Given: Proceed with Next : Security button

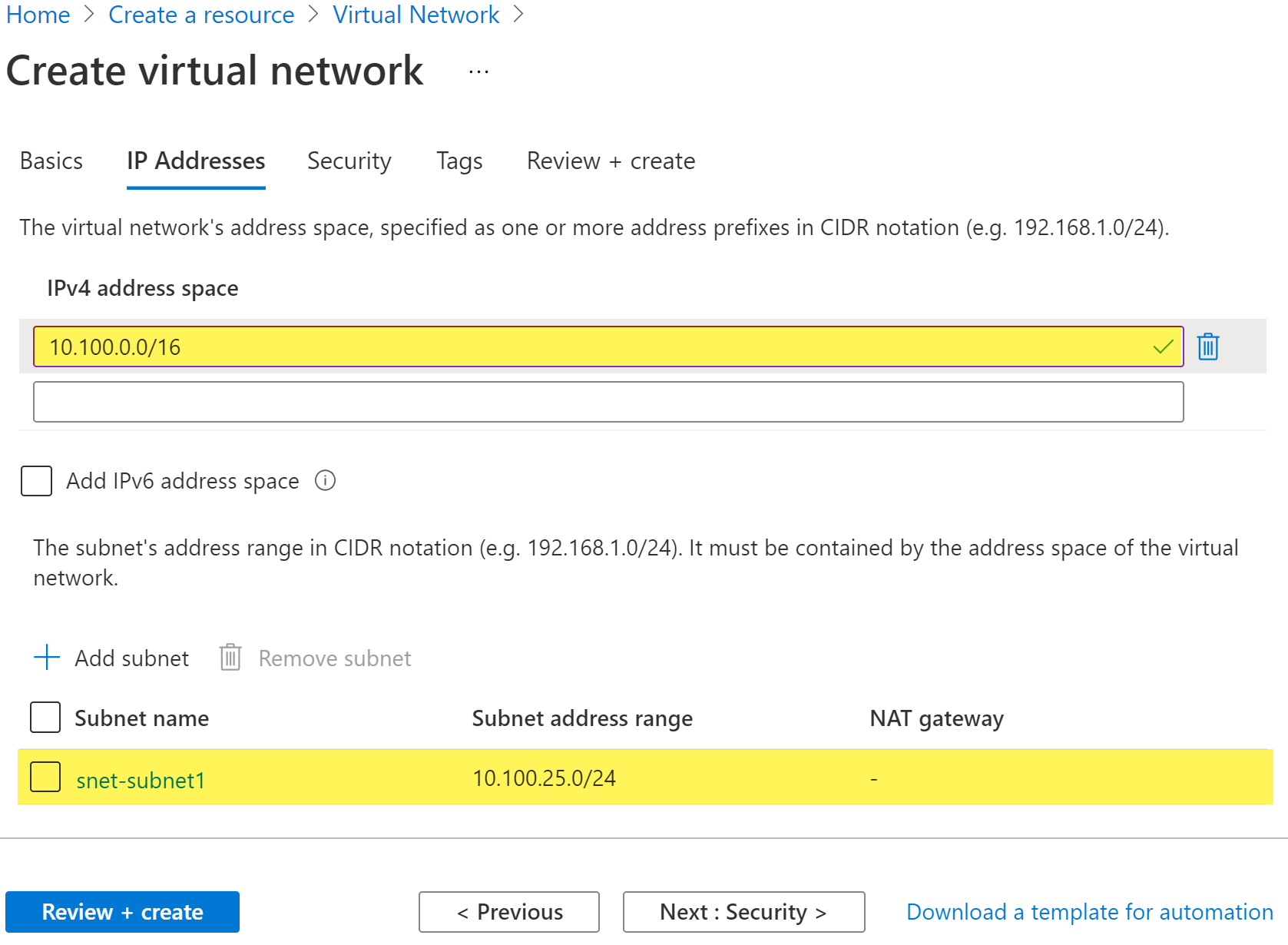Looking at the screenshot, I should coord(743,912).
